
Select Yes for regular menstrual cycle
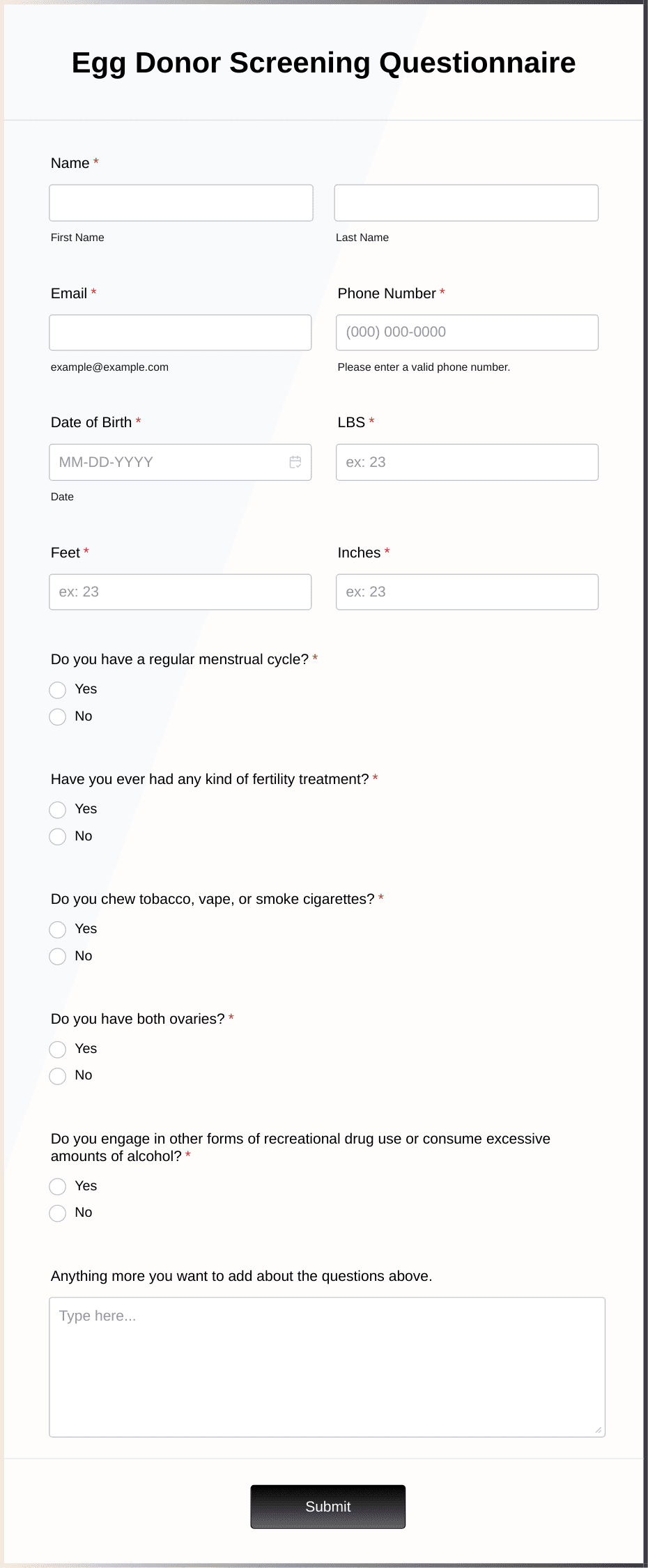pos(58,690)
